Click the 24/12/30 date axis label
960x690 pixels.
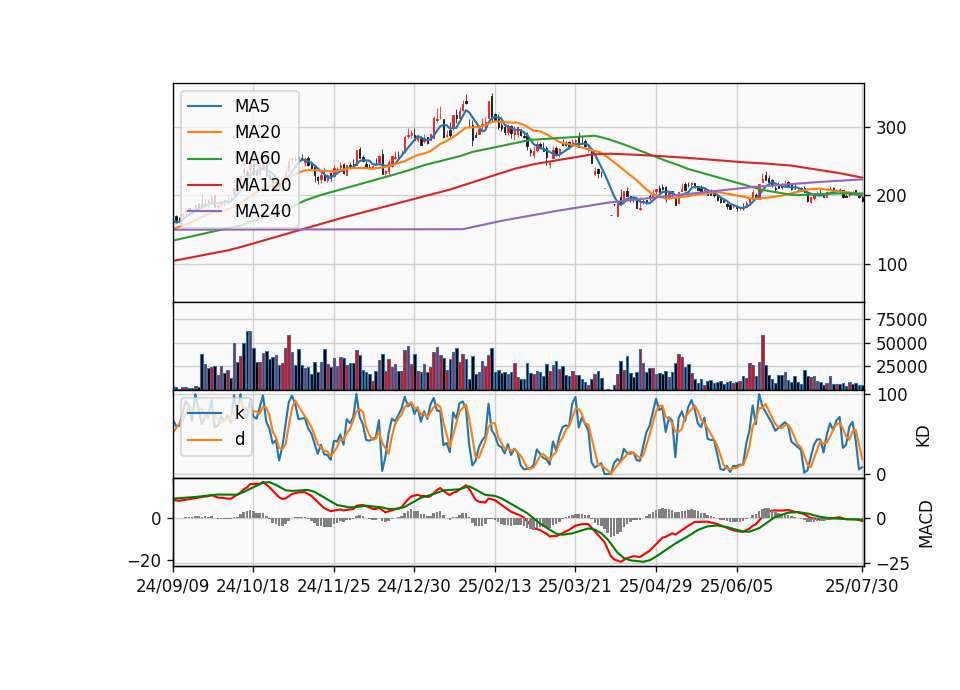click(x=414, y=586)
